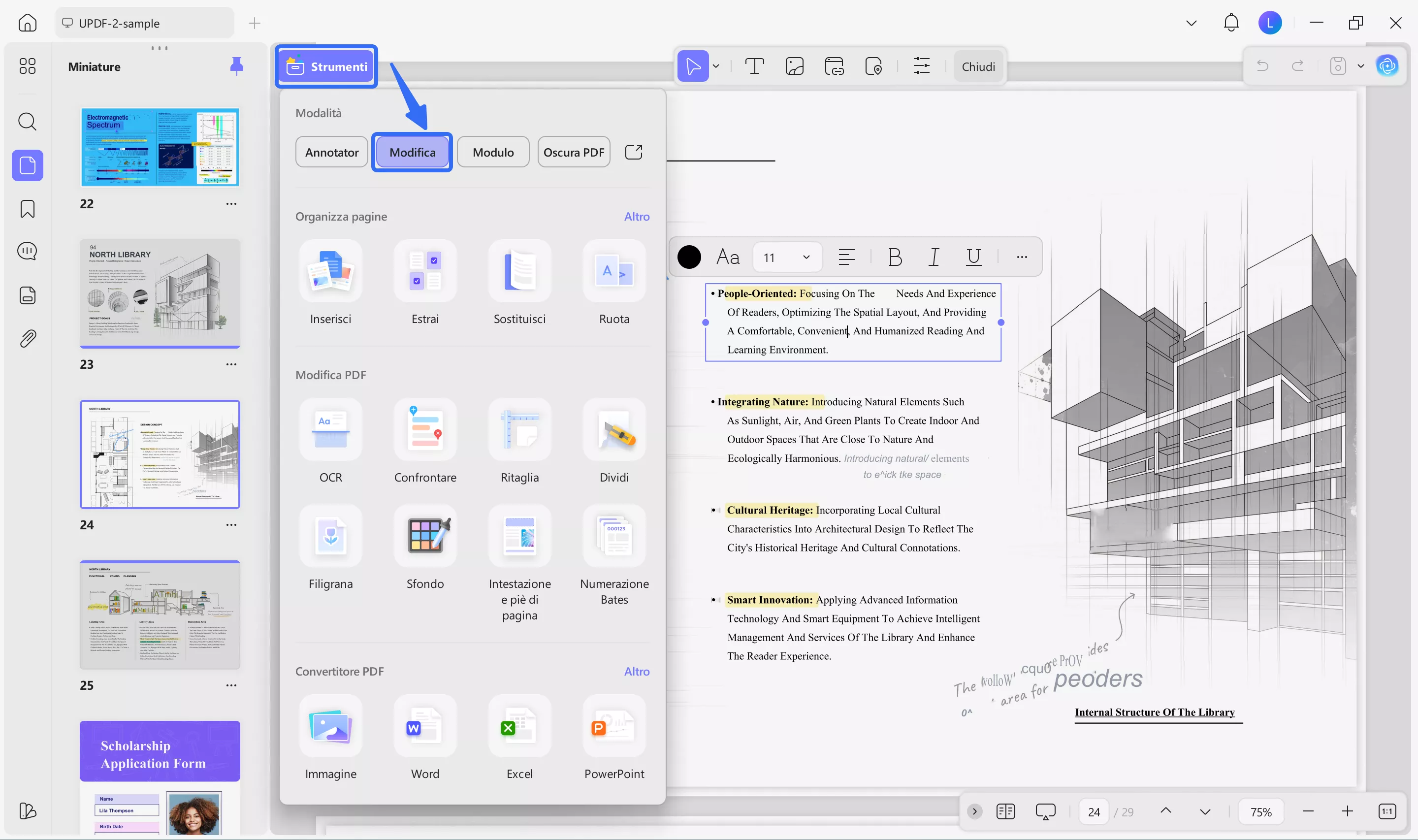Open the Comments panel in the sidebar
This screenshot has width=1418, height=840.
pos(27,251)
